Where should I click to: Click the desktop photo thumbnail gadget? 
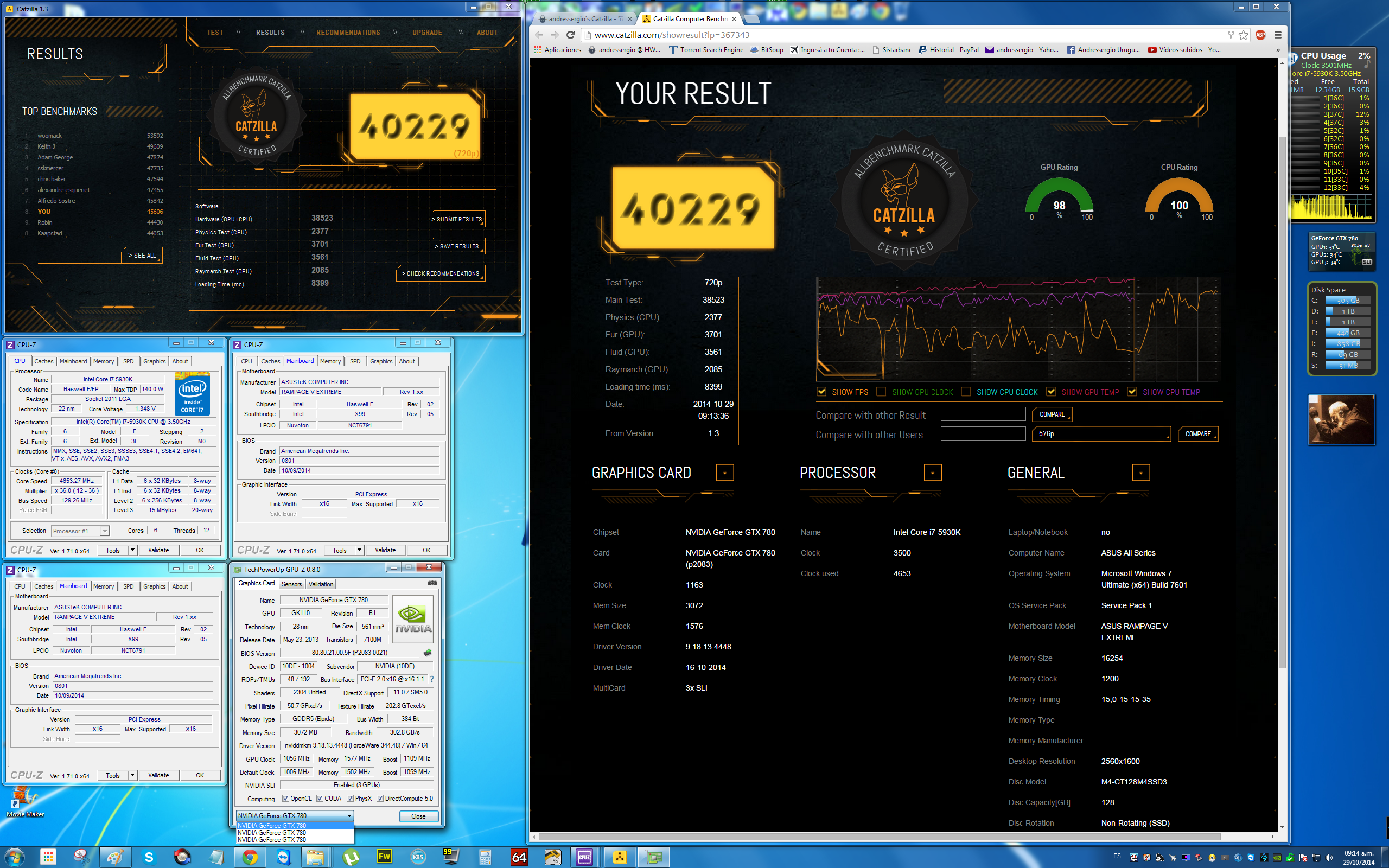[x=1341, y=420]
